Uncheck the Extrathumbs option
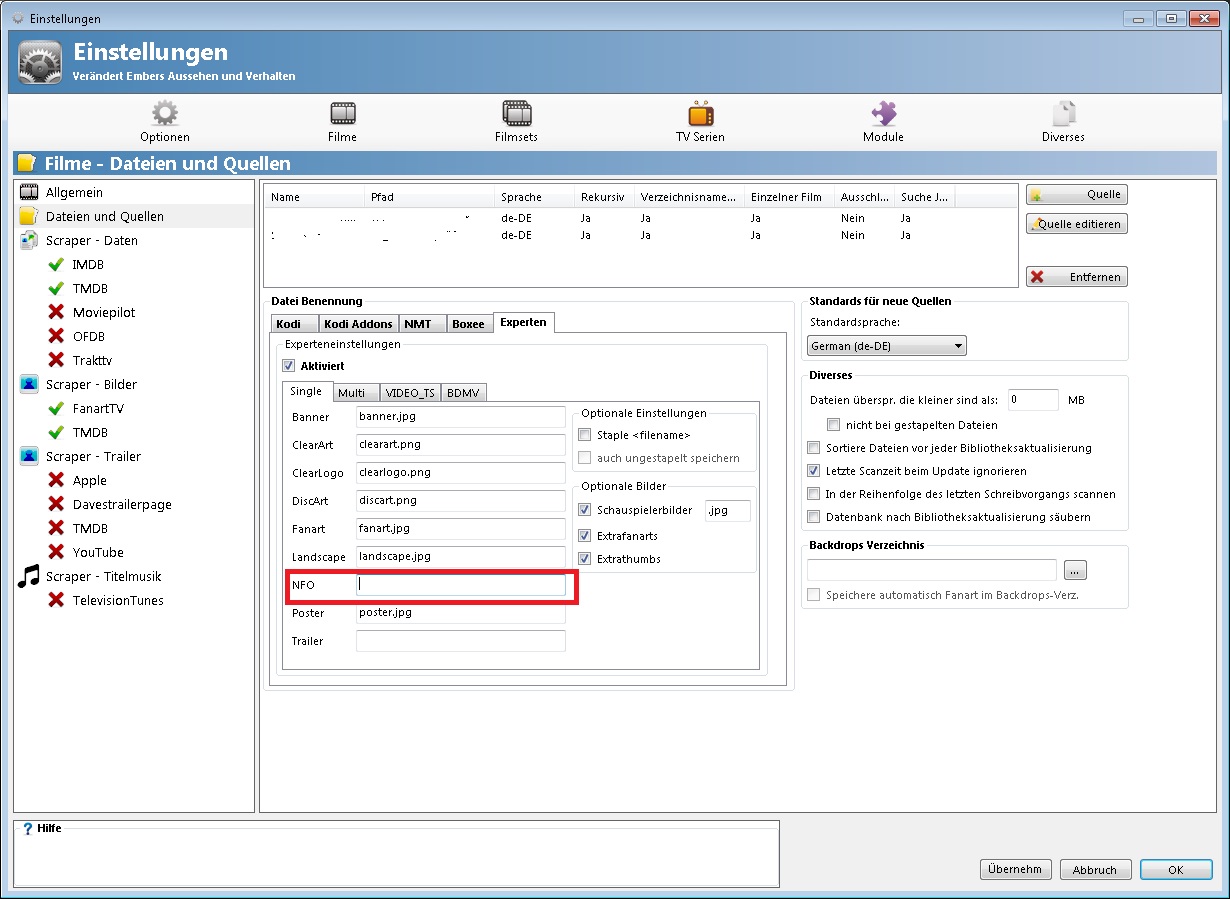 585,559
